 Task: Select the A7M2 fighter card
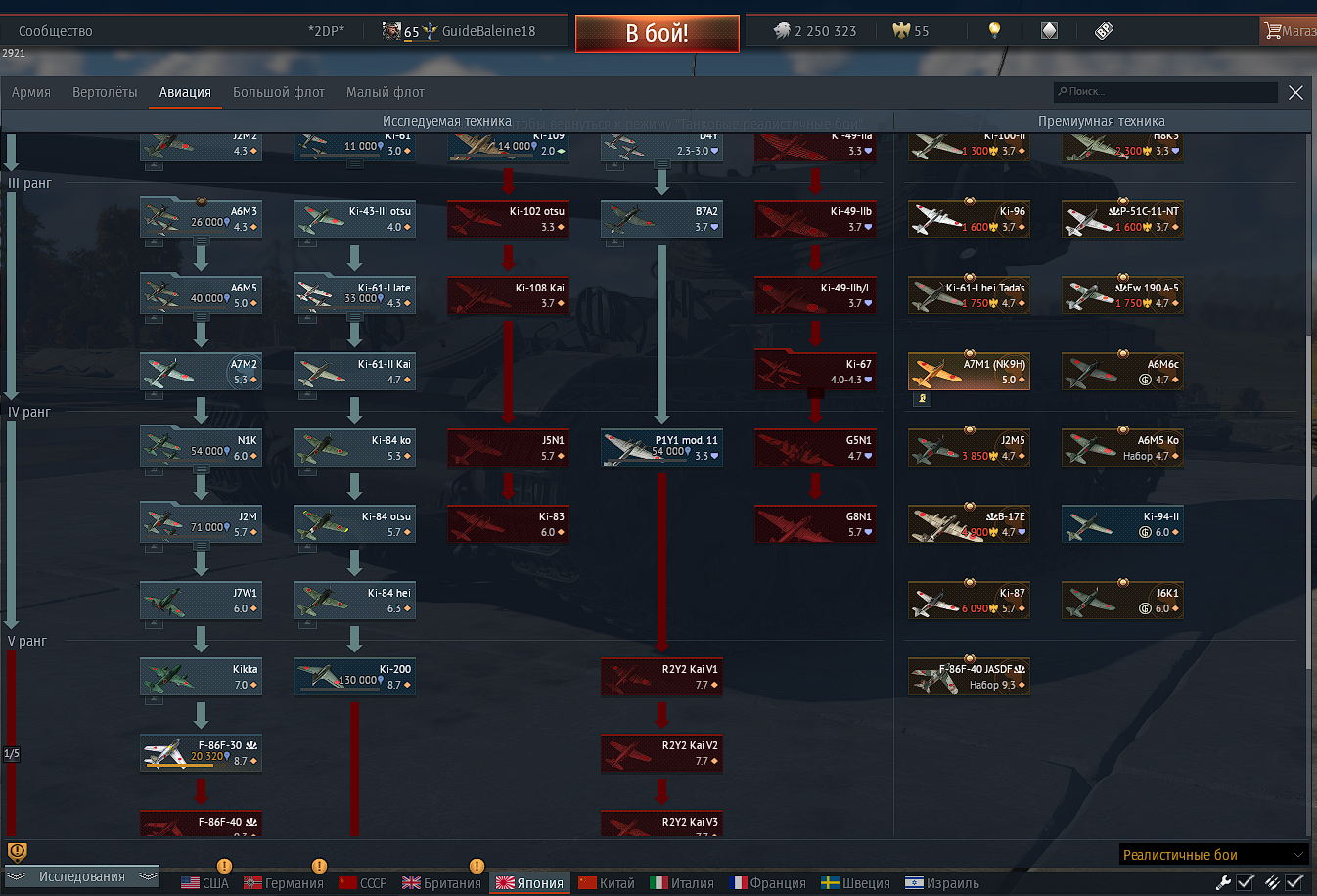tap(201, 371)
